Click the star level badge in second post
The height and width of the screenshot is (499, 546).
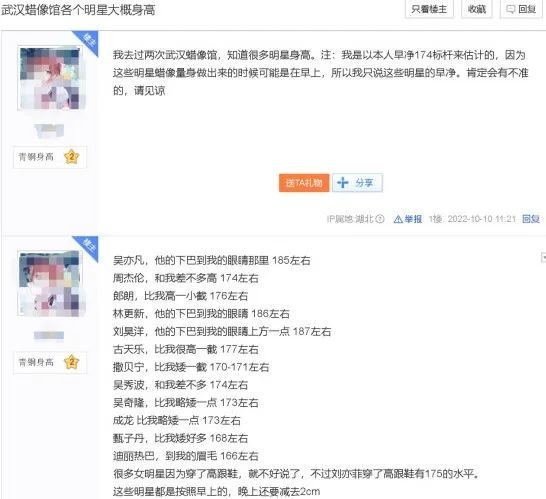coord(71,362)
